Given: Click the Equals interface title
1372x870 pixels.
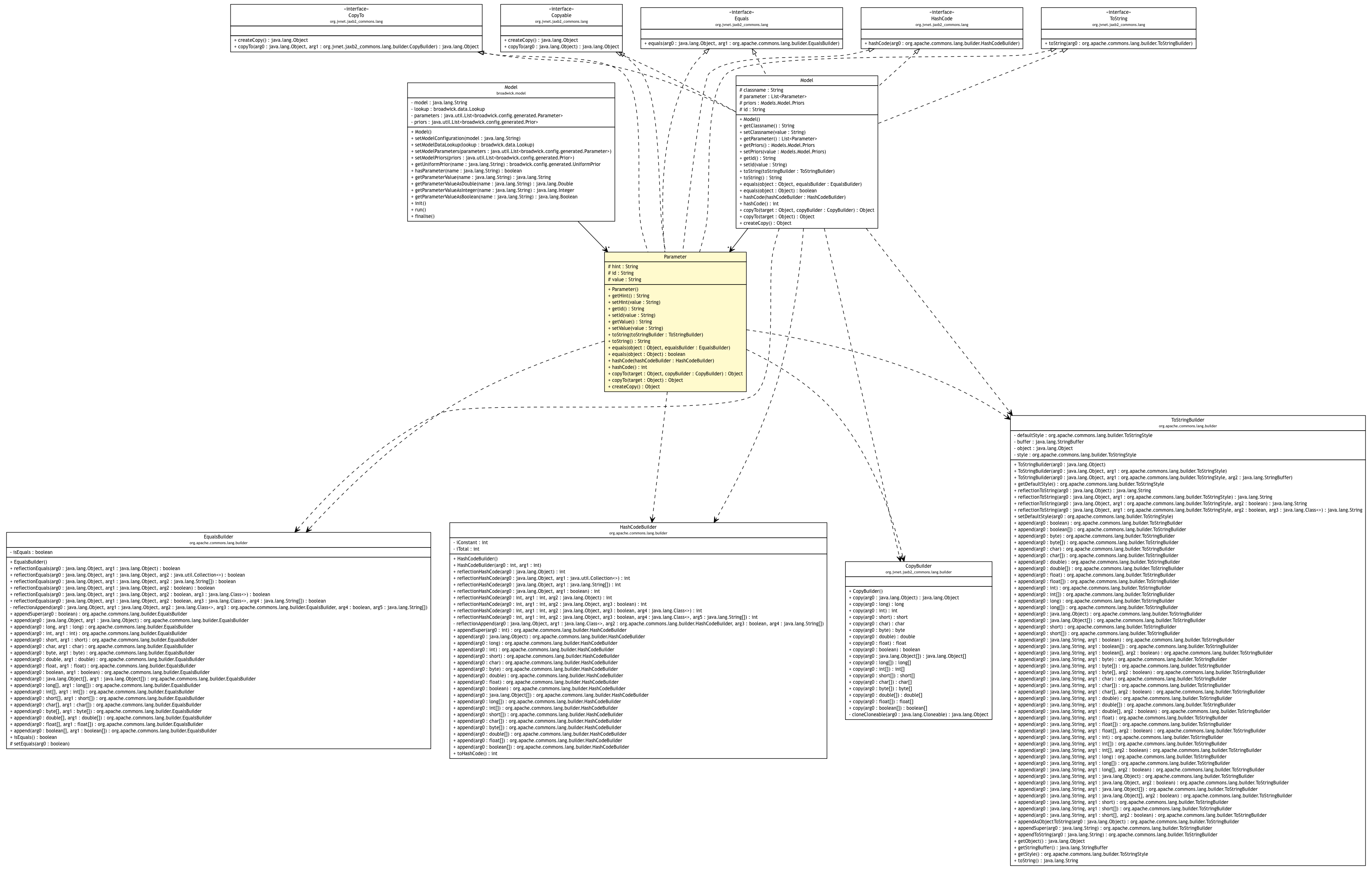Looking at the screenshot, I should click(x=741, y=19).
